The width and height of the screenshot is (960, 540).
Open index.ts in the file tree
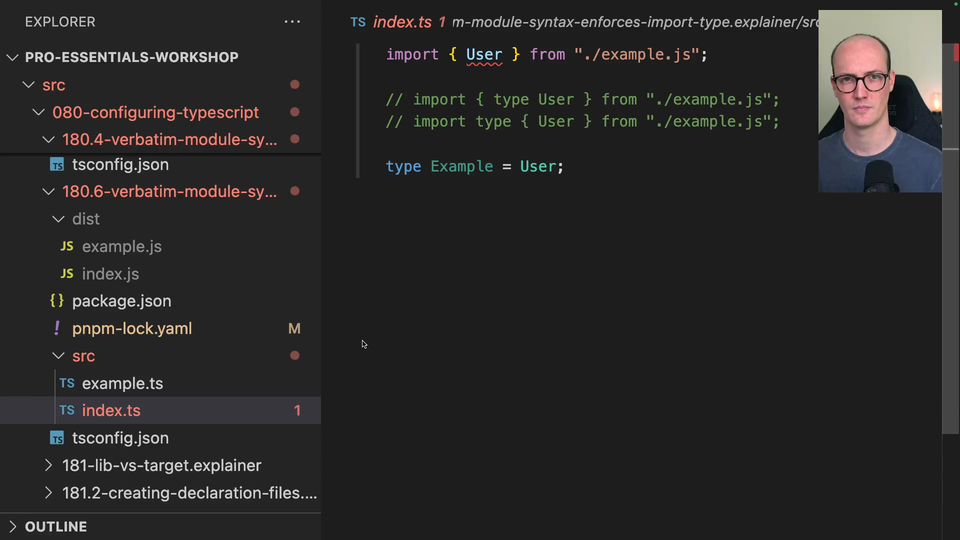[111, 410]
